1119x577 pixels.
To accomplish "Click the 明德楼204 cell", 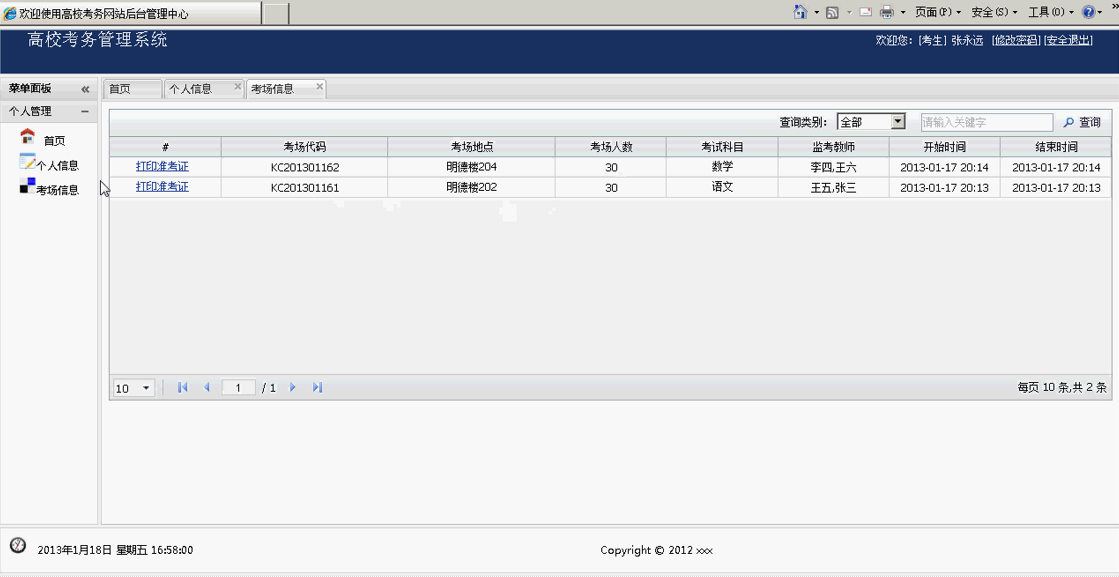I will coord(472,168).
